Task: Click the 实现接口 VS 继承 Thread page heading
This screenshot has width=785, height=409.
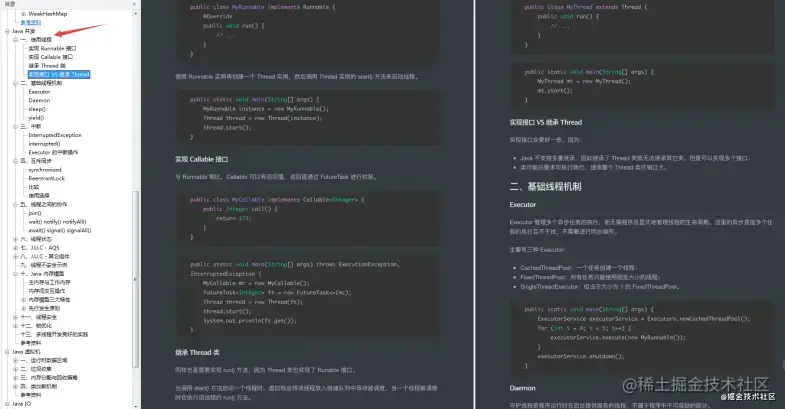Action: tap(546, 122)
